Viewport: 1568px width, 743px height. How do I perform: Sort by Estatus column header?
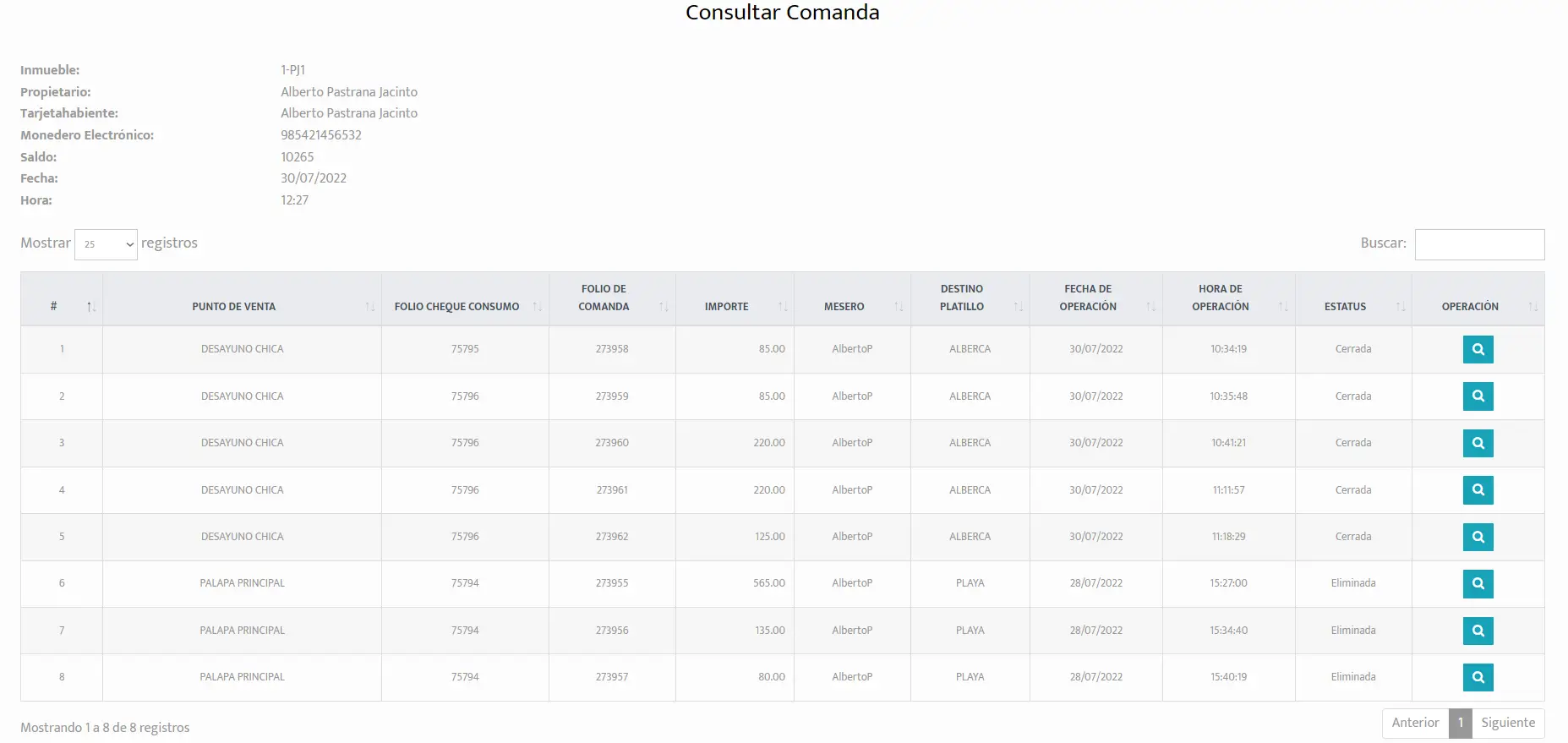pos(1353,299)
